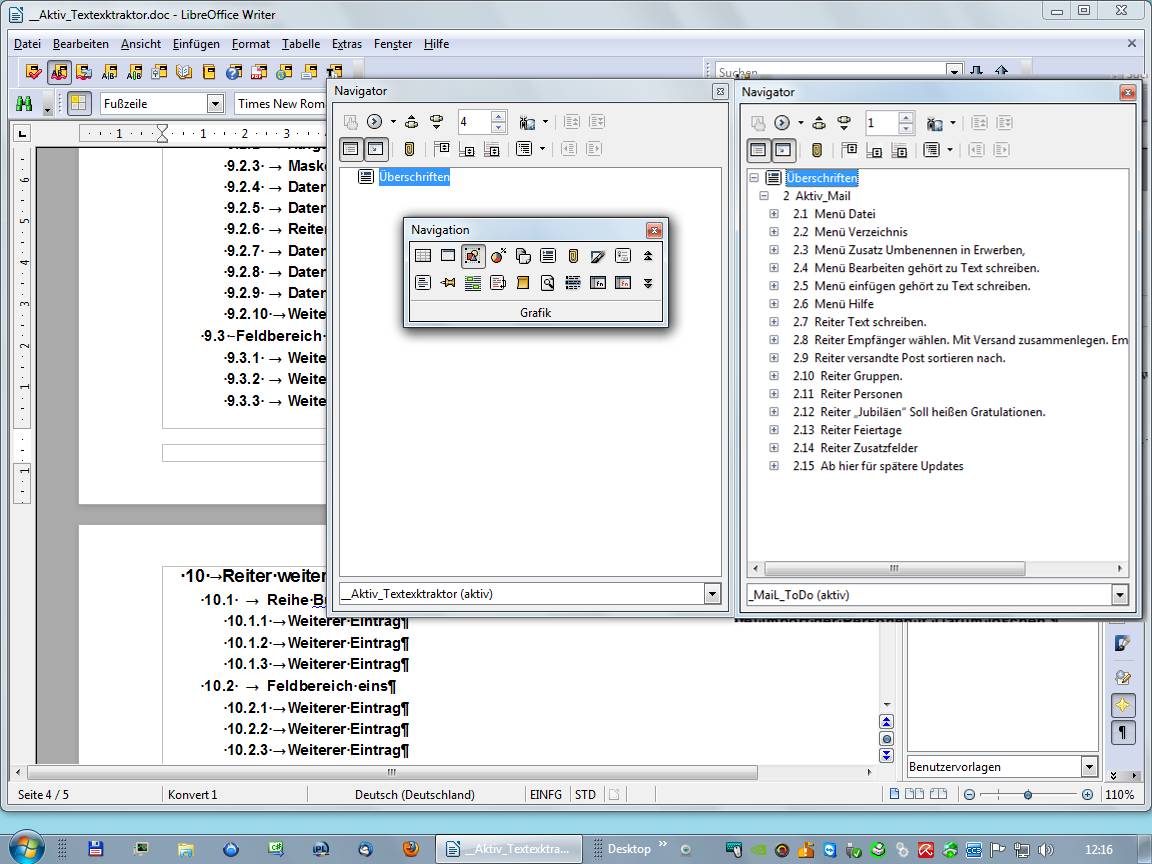The height and width of the screenshot is (864, 1152).
Task: Toggle yellow table grid button beside Fußzeile
Action: pyautogui.click(x=79, y=104)
